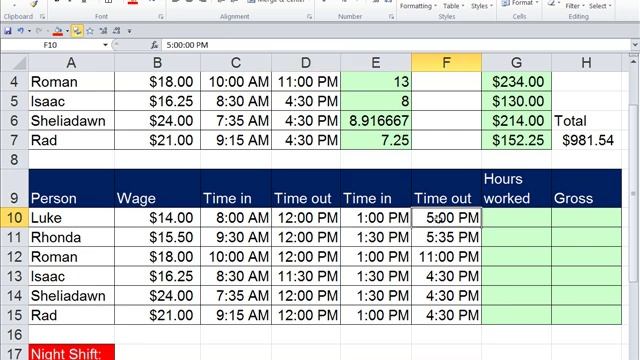
Task: Open the Undo history dropdown arrow
Action: pos(29,31)
